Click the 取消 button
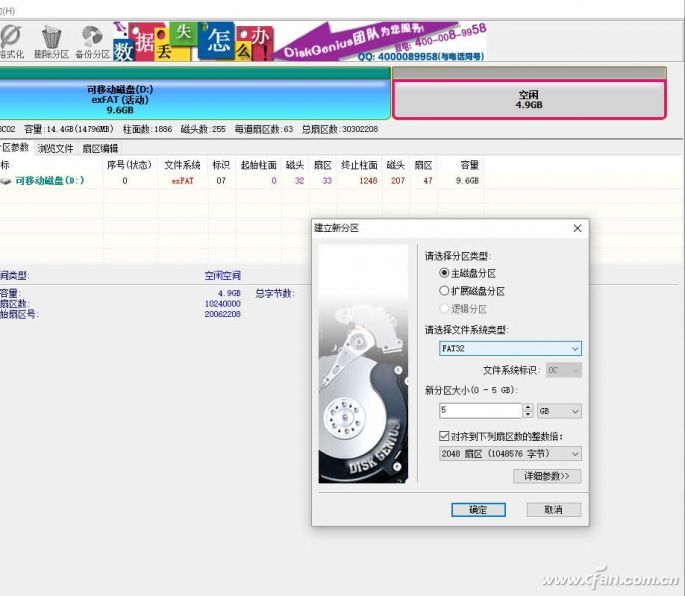The width and height of the screenshot is (685, 596). coord(553,509)
